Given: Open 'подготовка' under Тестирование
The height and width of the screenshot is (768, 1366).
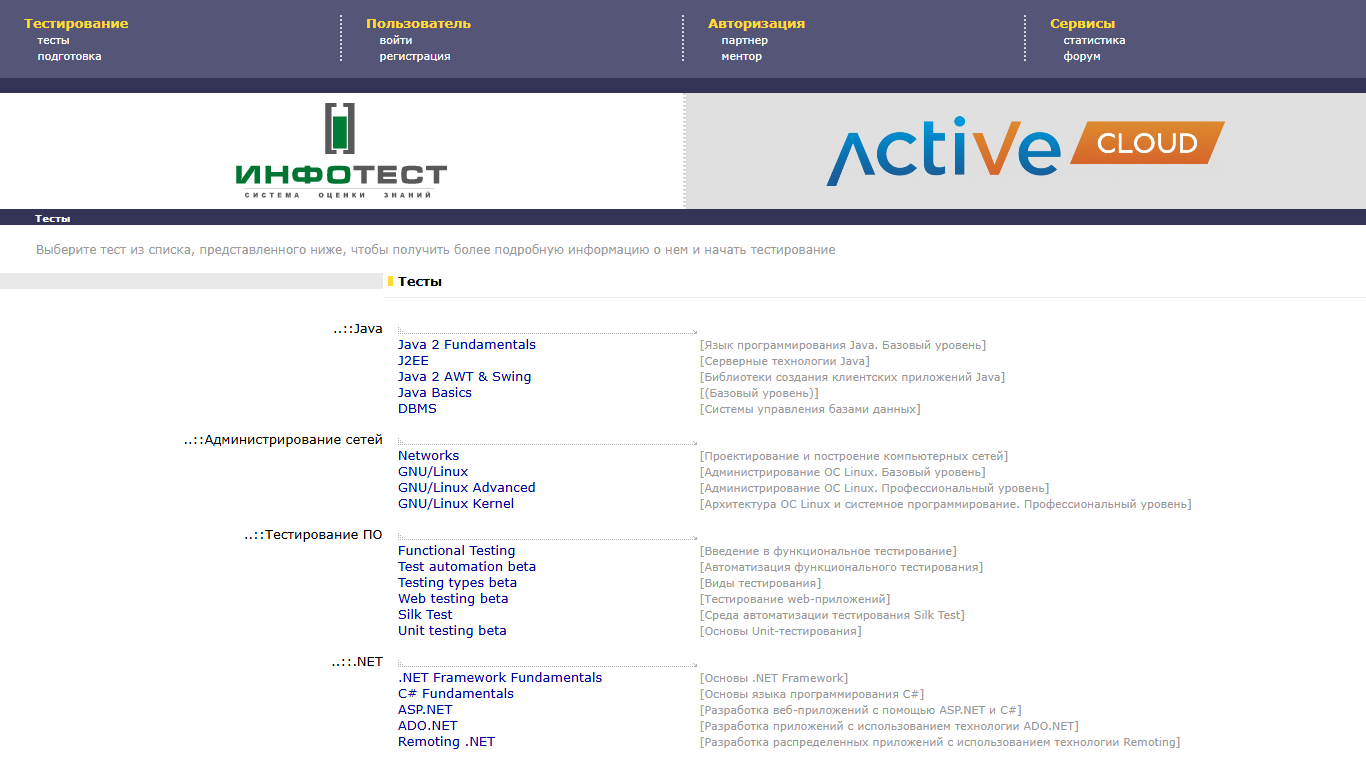Looking at the screenshot, I should point(69,57).
